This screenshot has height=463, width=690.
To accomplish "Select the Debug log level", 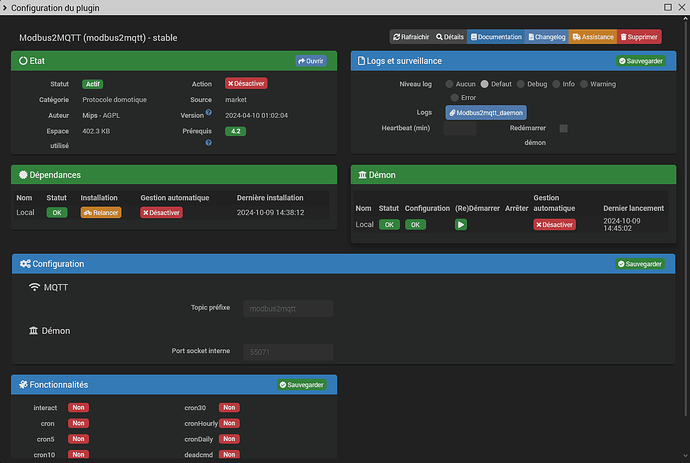I will pos(521,84).
